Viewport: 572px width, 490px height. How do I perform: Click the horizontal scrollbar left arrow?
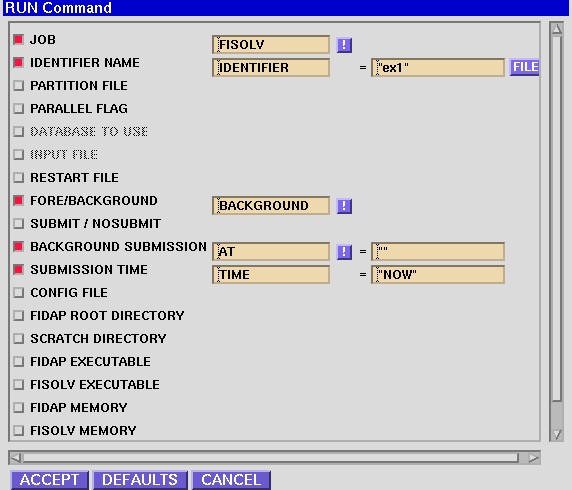(15, 458)
